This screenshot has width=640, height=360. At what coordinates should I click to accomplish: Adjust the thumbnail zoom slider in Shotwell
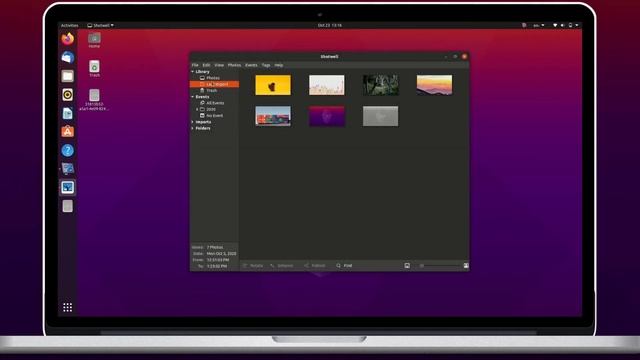tap(440, 266)
